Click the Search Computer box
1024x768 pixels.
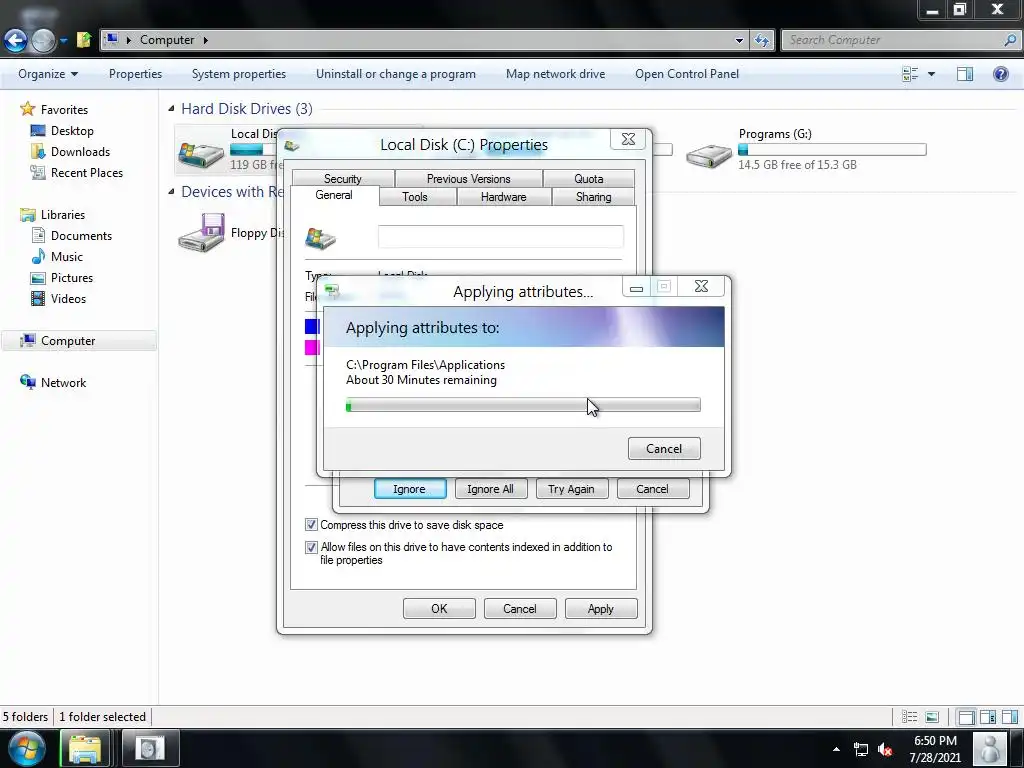pos(900,40)
